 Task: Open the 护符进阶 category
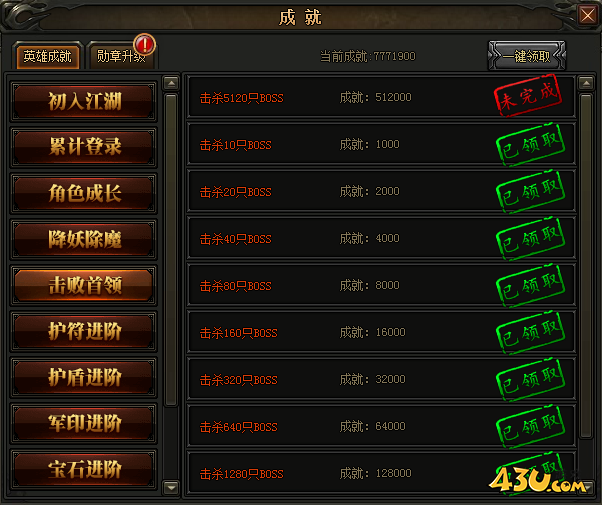[84, 331]
